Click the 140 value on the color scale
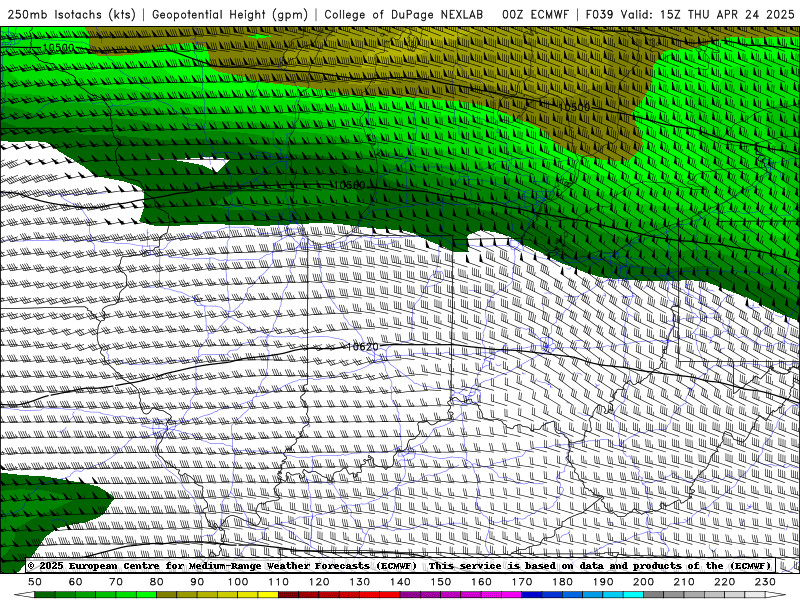 coord(400,582)
